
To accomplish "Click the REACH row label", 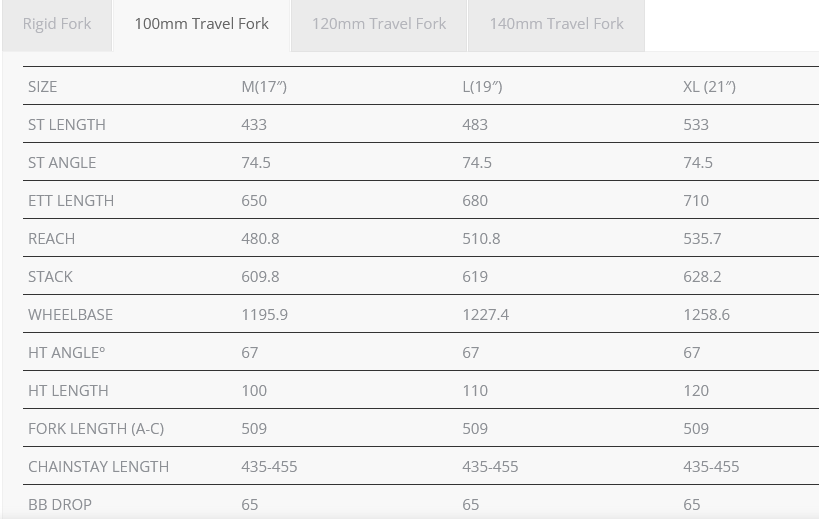I will point(52,239).
